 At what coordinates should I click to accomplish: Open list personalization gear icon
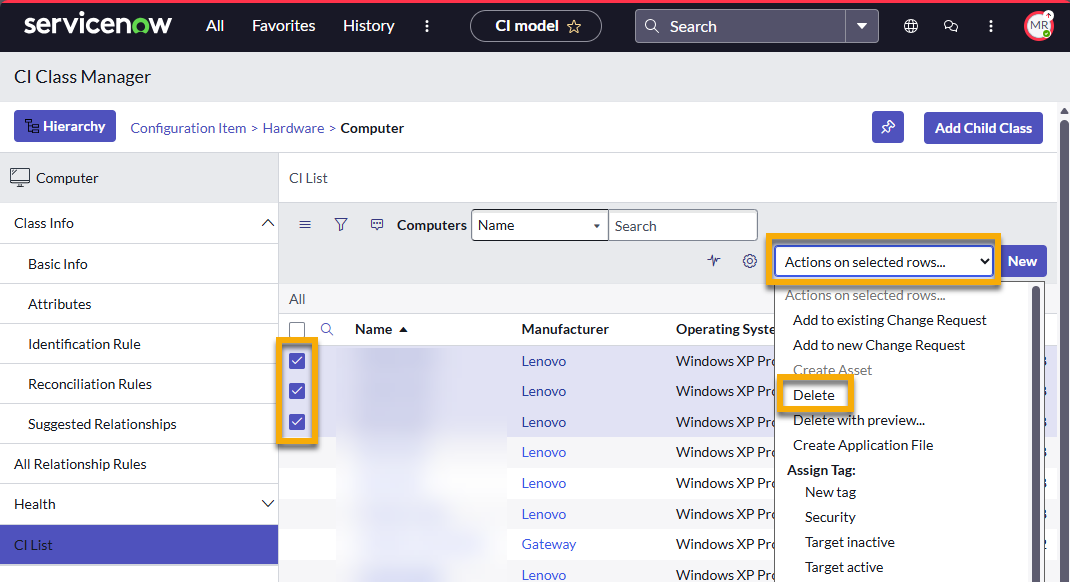(749, 261)
